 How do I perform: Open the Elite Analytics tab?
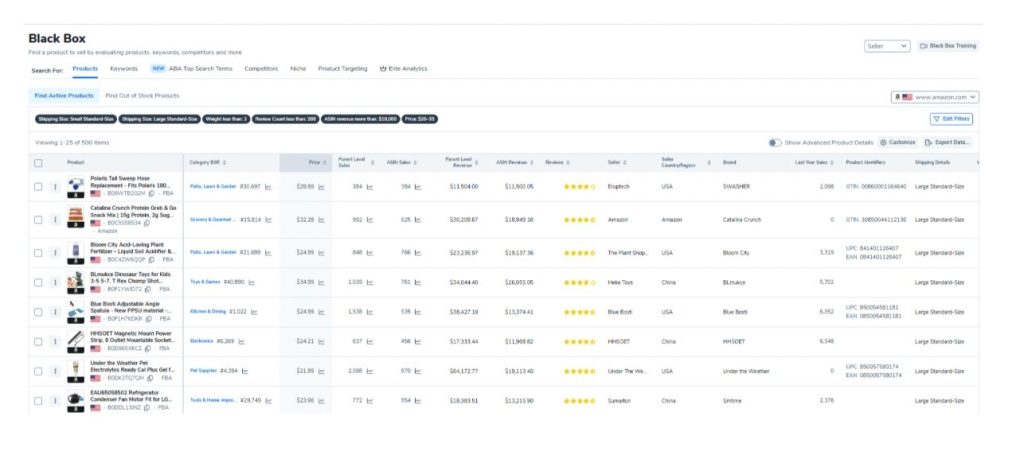click(404, 69)
